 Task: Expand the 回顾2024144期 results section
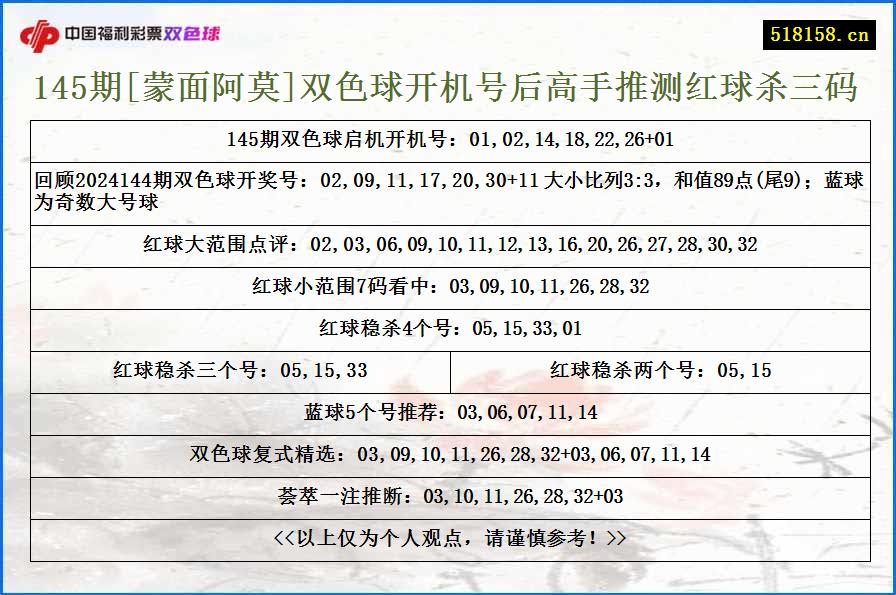point(448,192)
